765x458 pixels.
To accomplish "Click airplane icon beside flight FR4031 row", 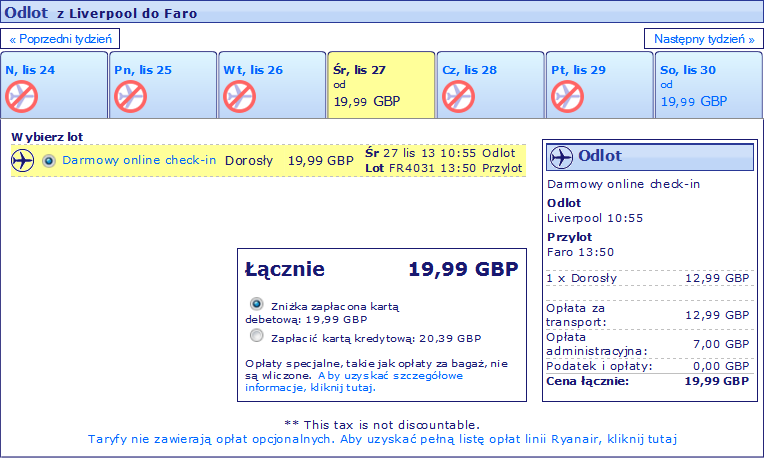I will tap(22, 160).
